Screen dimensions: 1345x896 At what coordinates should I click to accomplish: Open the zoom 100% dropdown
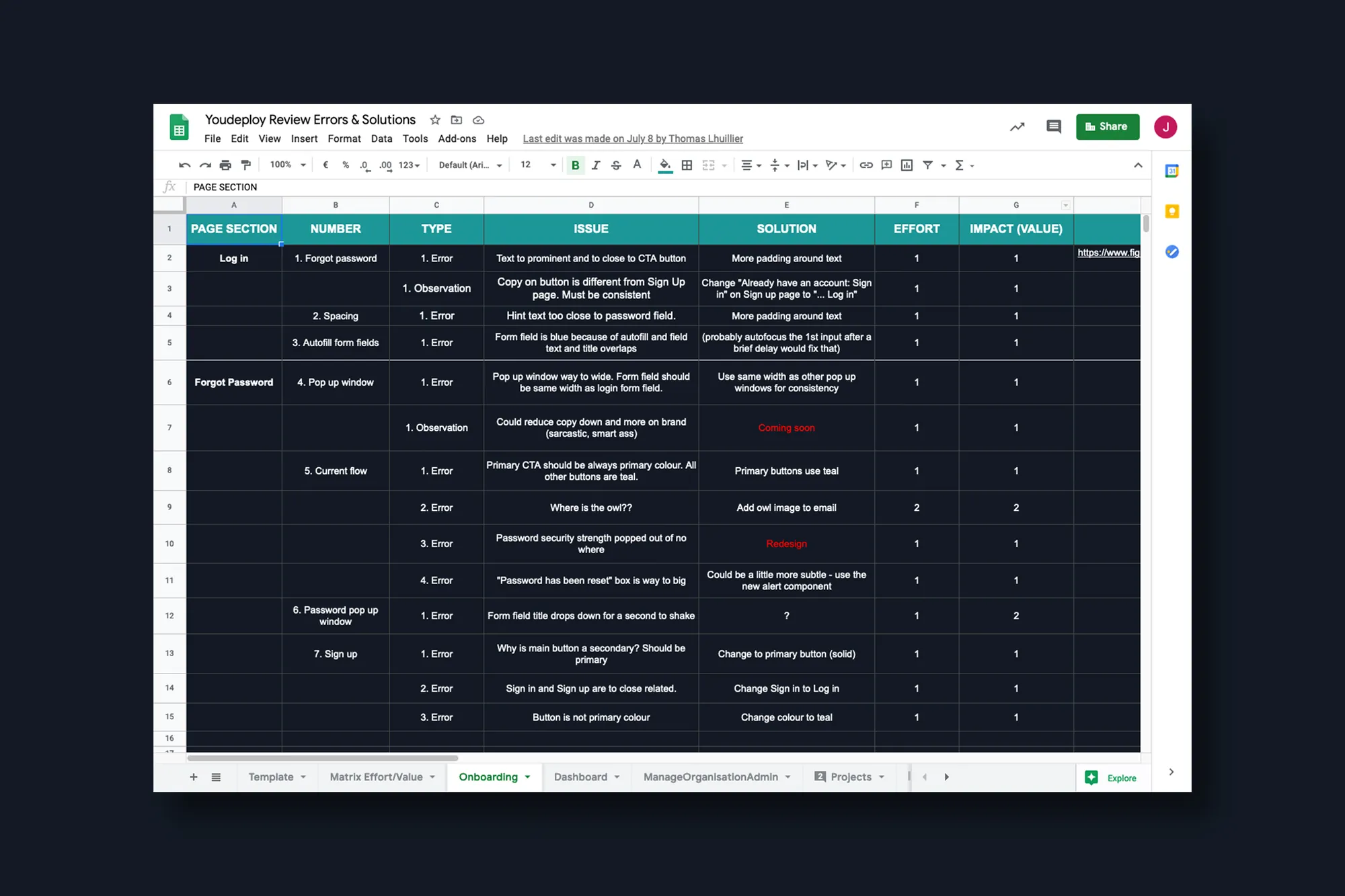288,165
